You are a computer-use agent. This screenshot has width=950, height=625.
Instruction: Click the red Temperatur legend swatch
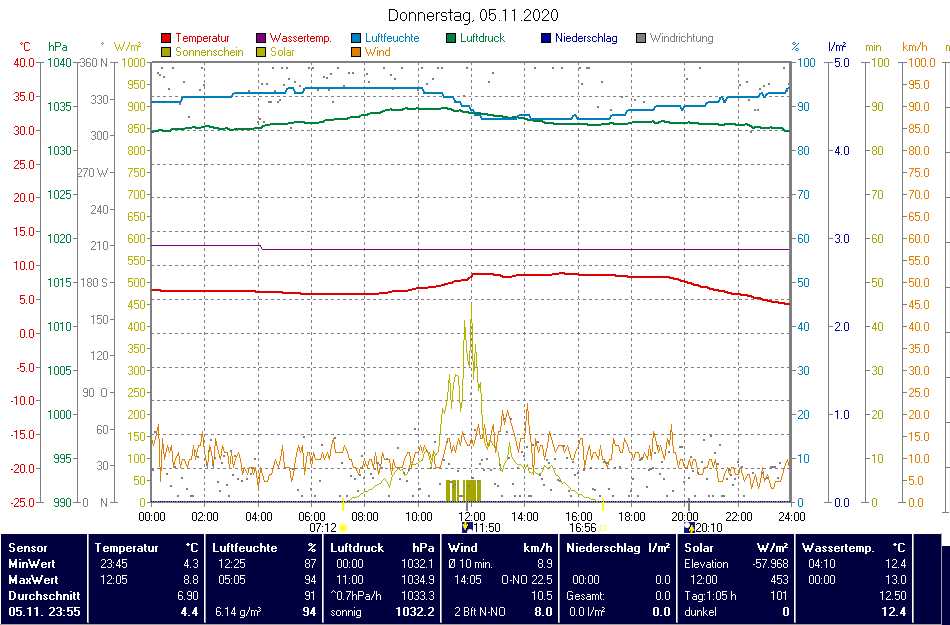pos(166,38)
